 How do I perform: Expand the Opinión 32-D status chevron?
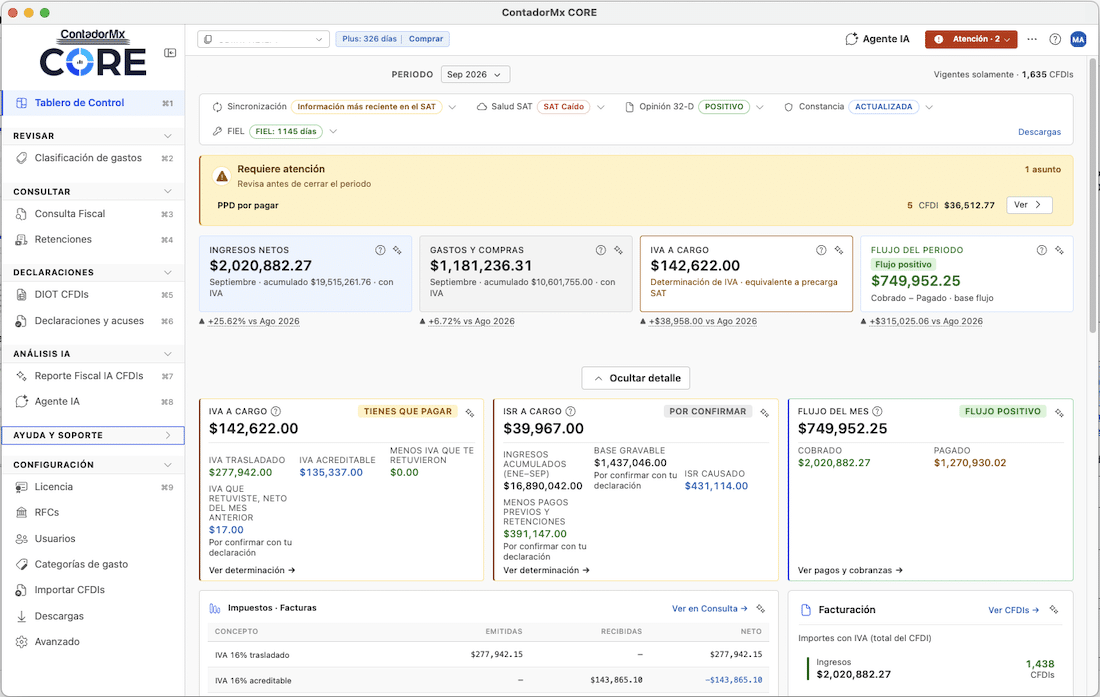point(760,107)
